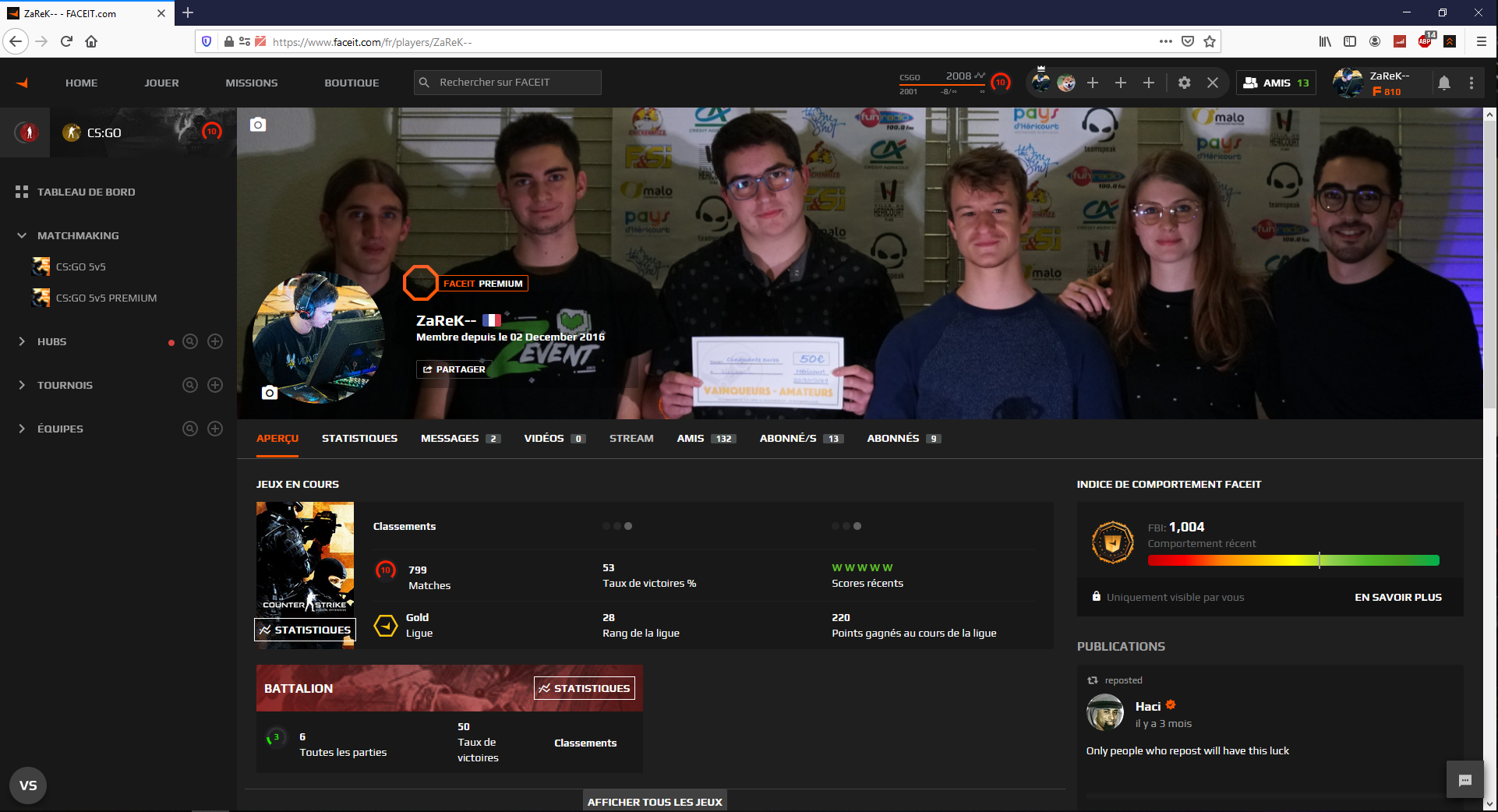Click the Counter-Strike game cover thumbnail
Viewport: 1498px width, 812px height.
click(x=305, y=560)
